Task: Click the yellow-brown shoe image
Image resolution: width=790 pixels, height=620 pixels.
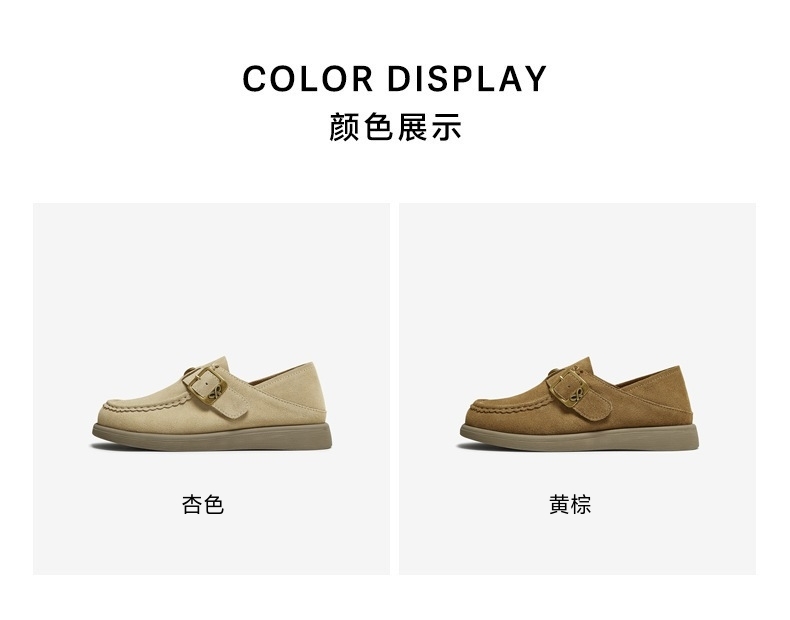Action: pyautogui.click(x=579, y=404)
